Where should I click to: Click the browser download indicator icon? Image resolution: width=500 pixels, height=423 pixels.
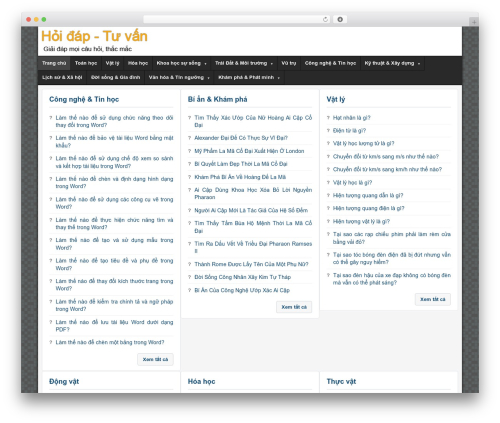pyautogui.click(x=340, y=19)
